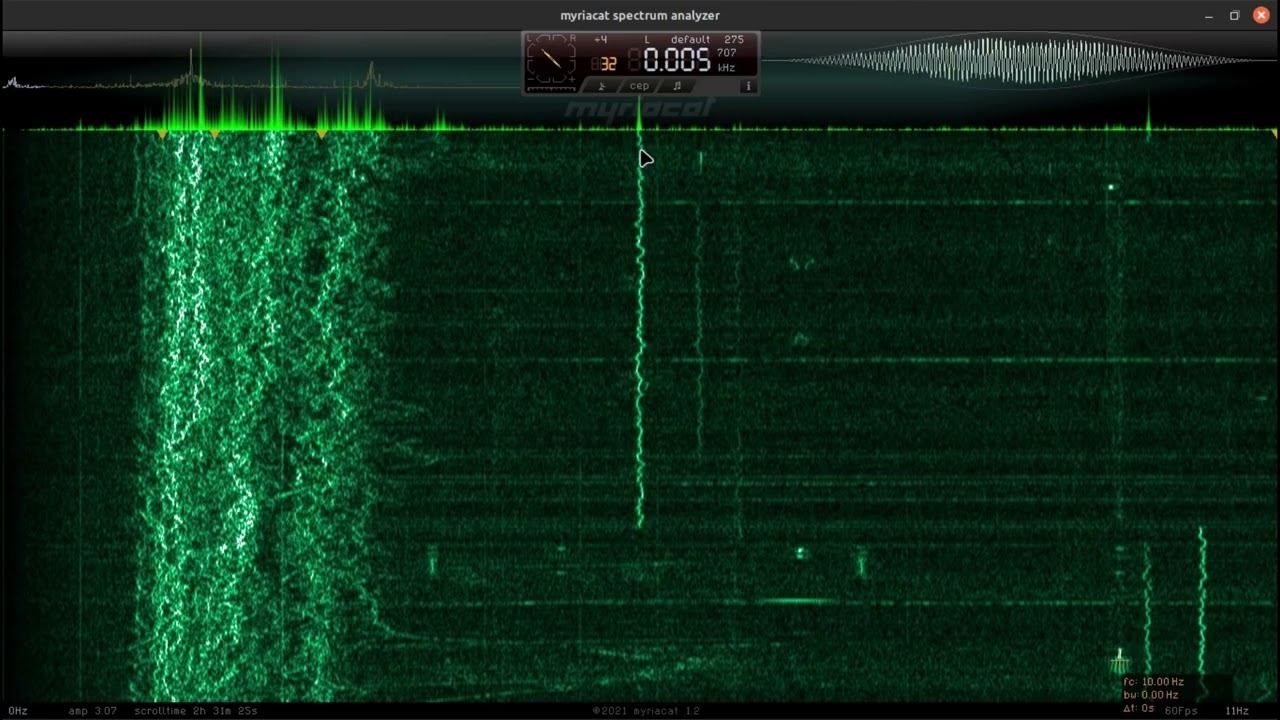Click the second orange peak marker triangle
Screen dimensions: 1280x720
tap(215, 134)
